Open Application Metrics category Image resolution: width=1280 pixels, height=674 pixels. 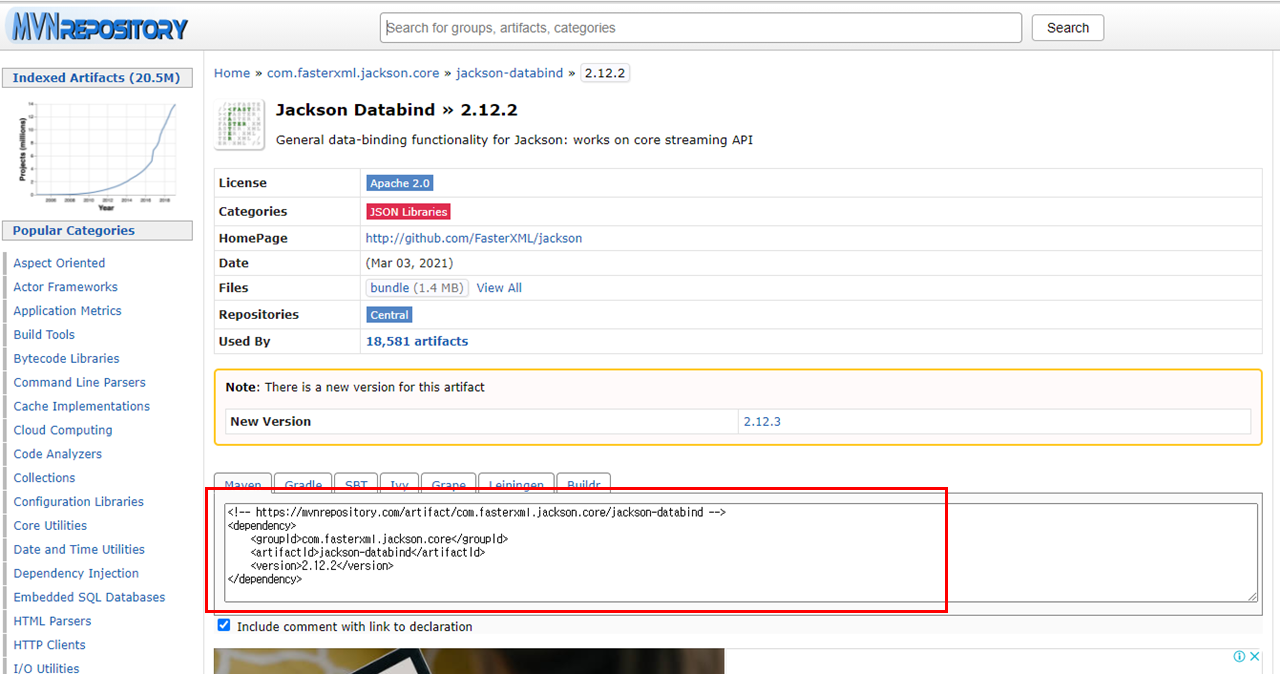coord(67,311)
